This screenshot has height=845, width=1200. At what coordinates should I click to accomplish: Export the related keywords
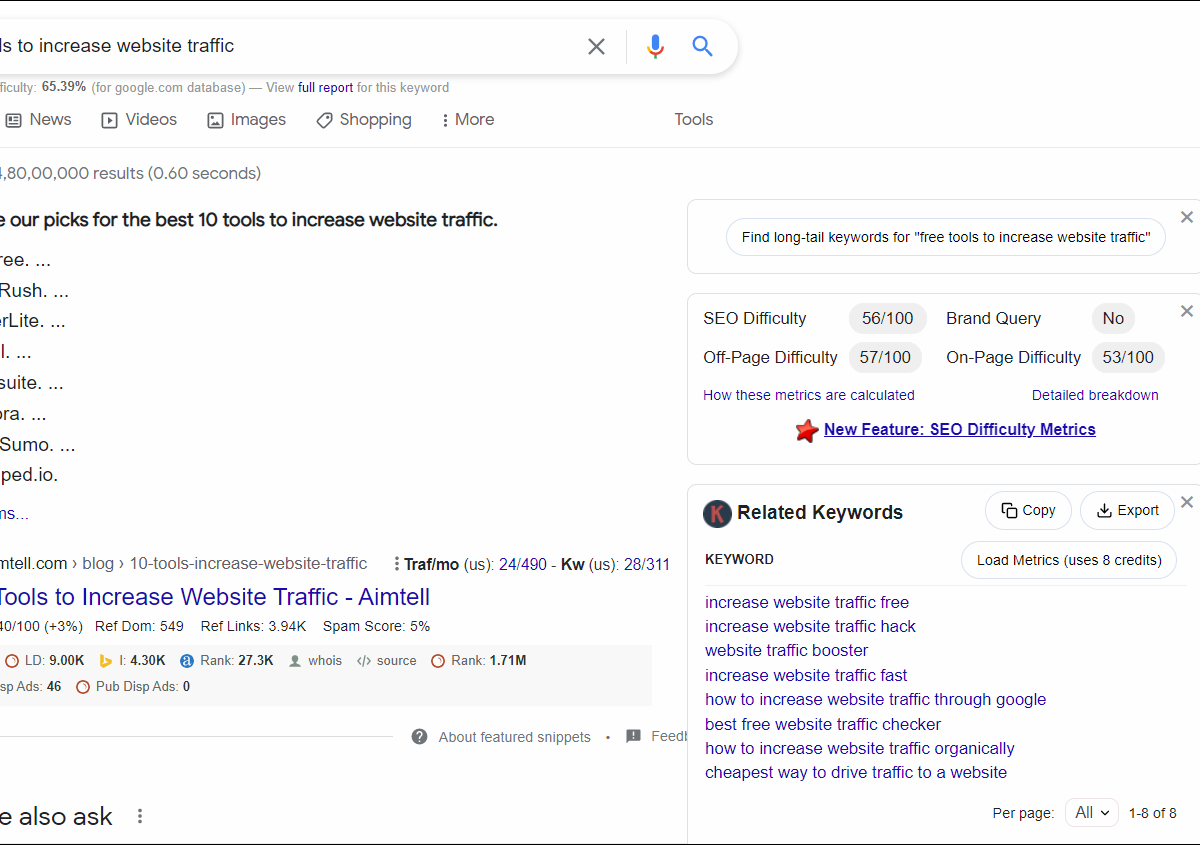(1127, 510)
